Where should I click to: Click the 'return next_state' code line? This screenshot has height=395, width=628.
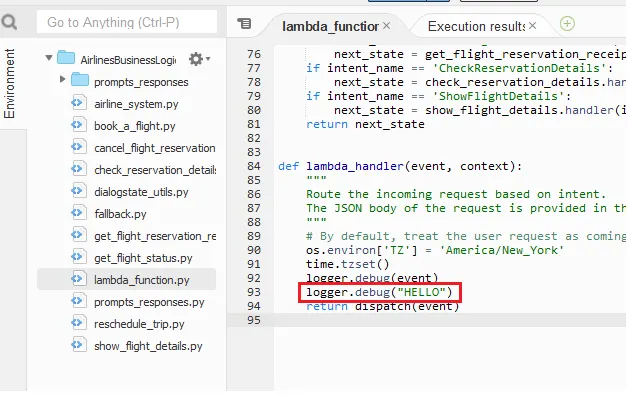click(365, 124)
